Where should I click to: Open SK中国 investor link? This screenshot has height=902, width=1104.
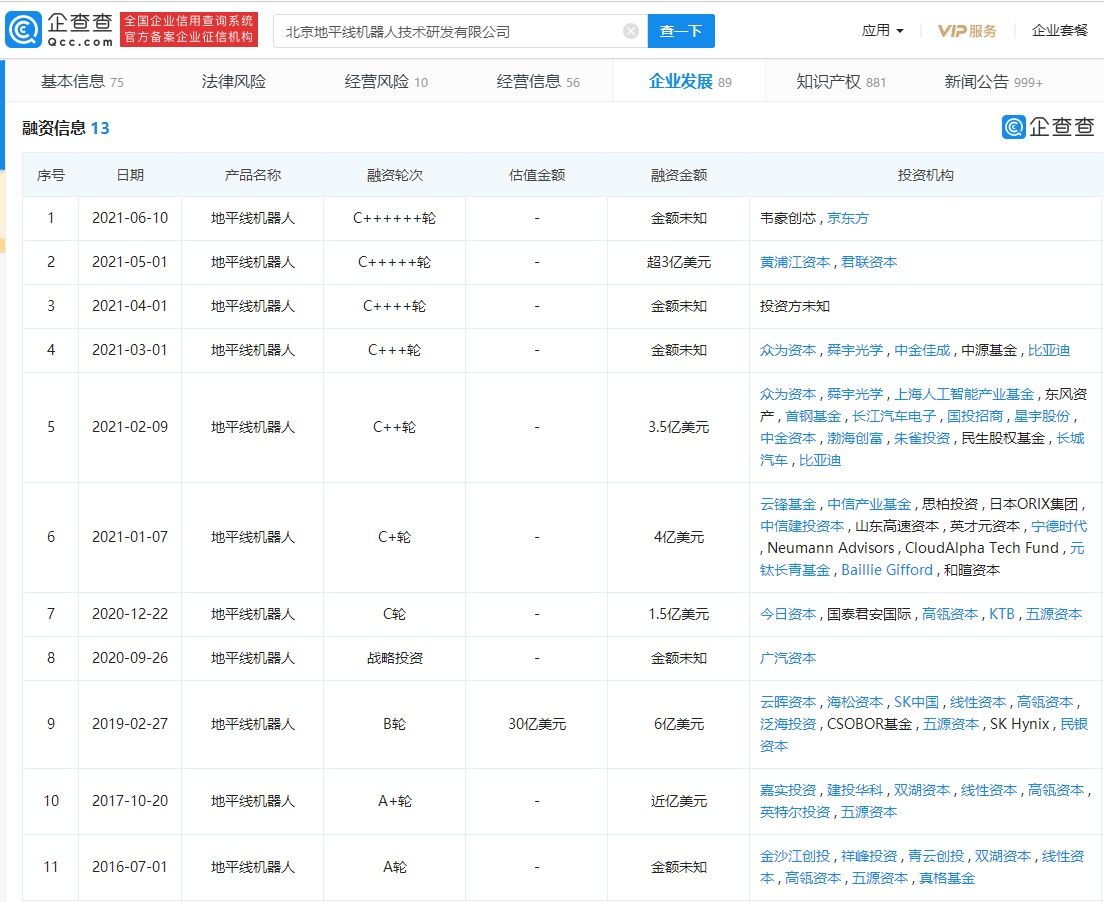pos(916,702)
